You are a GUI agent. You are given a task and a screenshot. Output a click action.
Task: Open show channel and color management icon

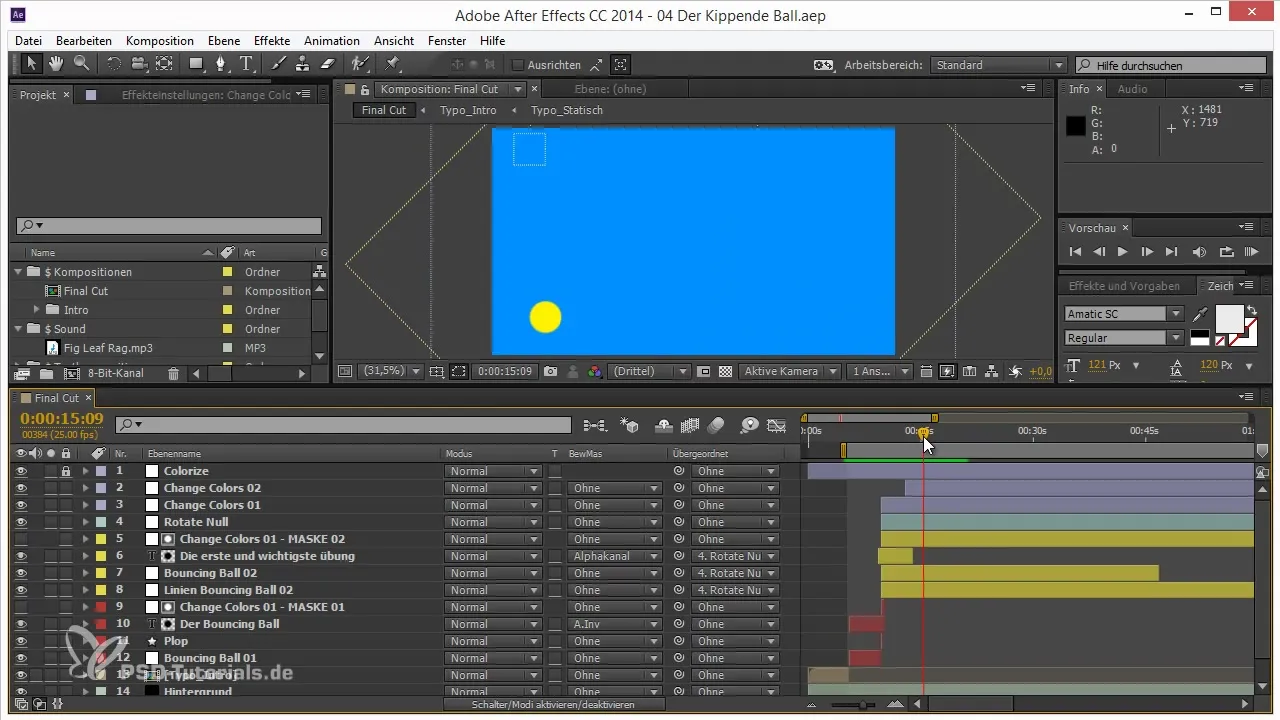pyautogui.click(x=595, y=371)
